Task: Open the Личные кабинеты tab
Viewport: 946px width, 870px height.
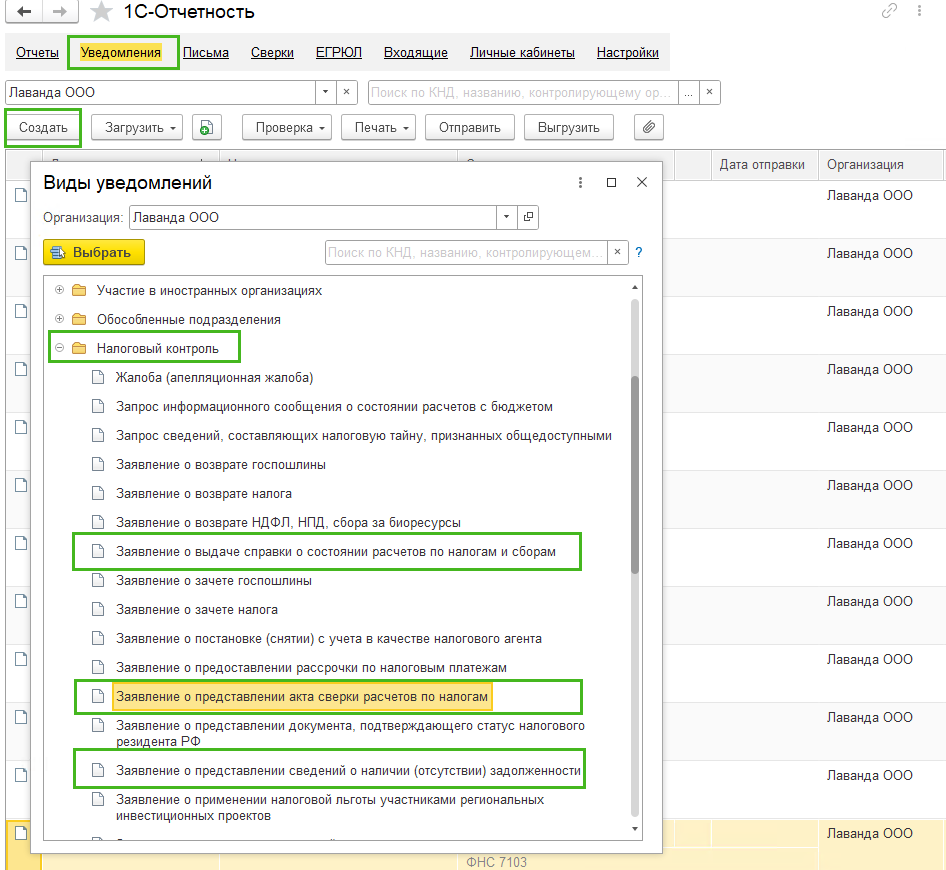Action: 522,52
